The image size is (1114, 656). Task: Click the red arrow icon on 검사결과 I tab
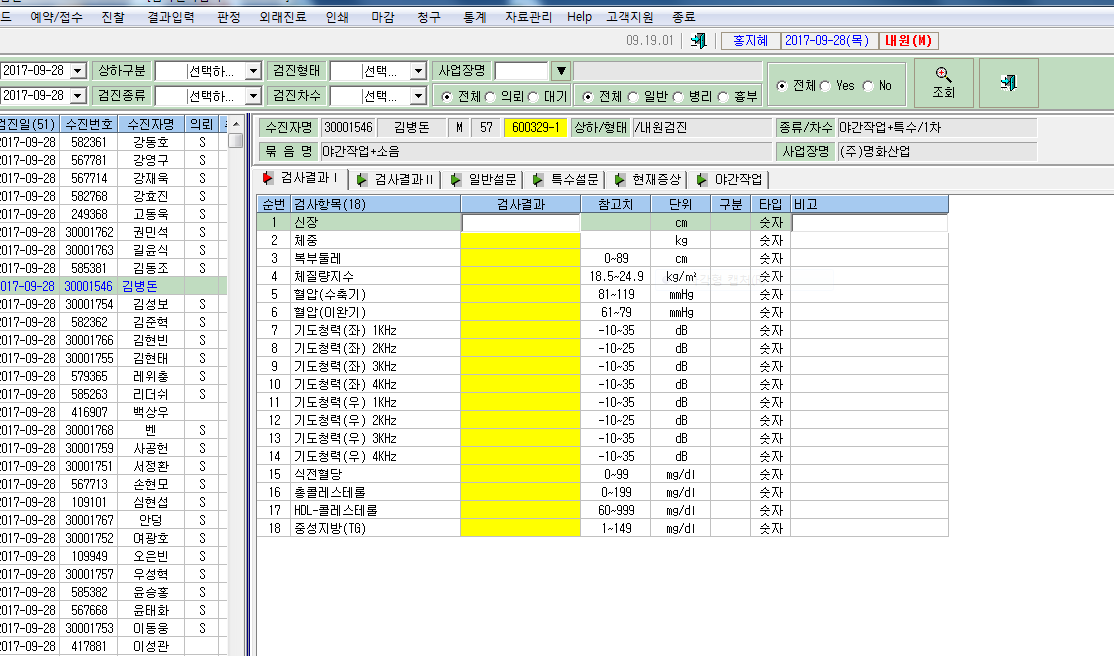268,178
